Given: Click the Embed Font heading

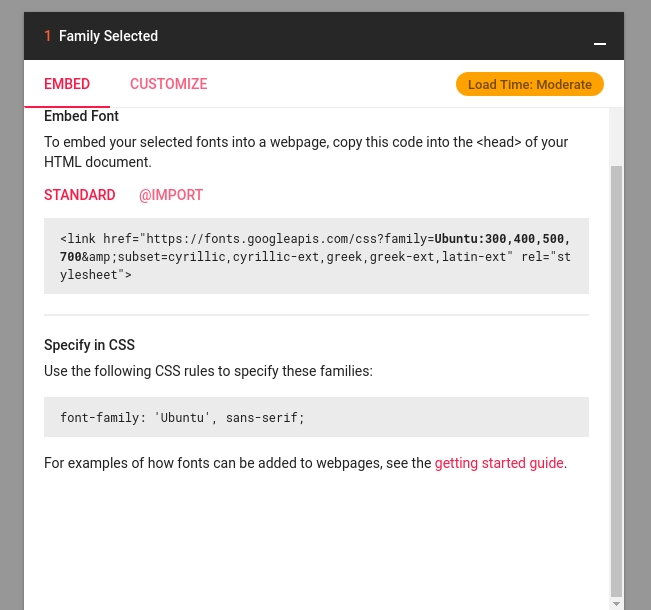Looking at the screenshot, I should tap(81, 116).
